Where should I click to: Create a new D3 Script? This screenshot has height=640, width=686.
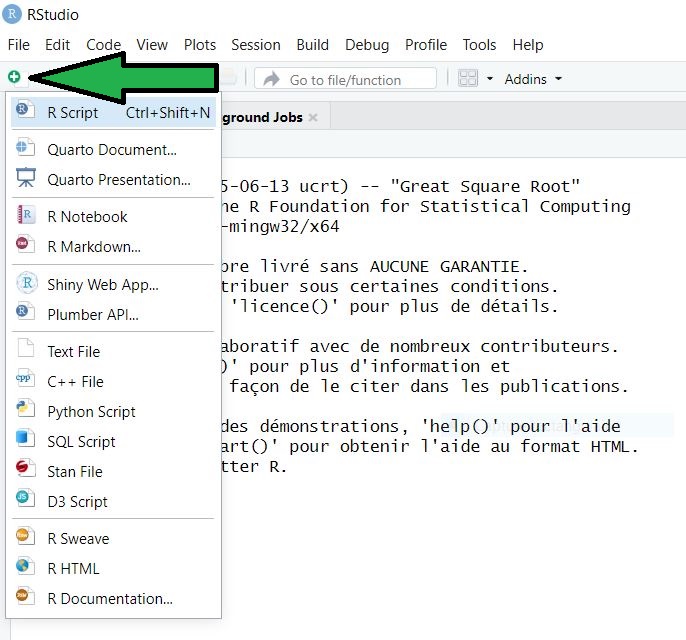pos(113,501)
